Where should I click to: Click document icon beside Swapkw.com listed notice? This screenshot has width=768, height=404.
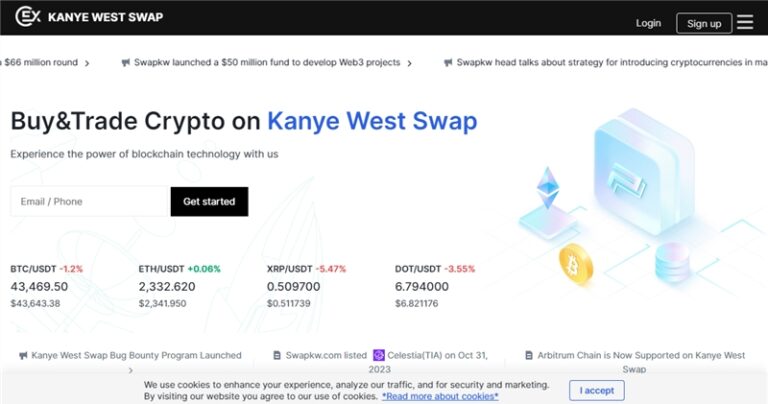tap(277, 355)
